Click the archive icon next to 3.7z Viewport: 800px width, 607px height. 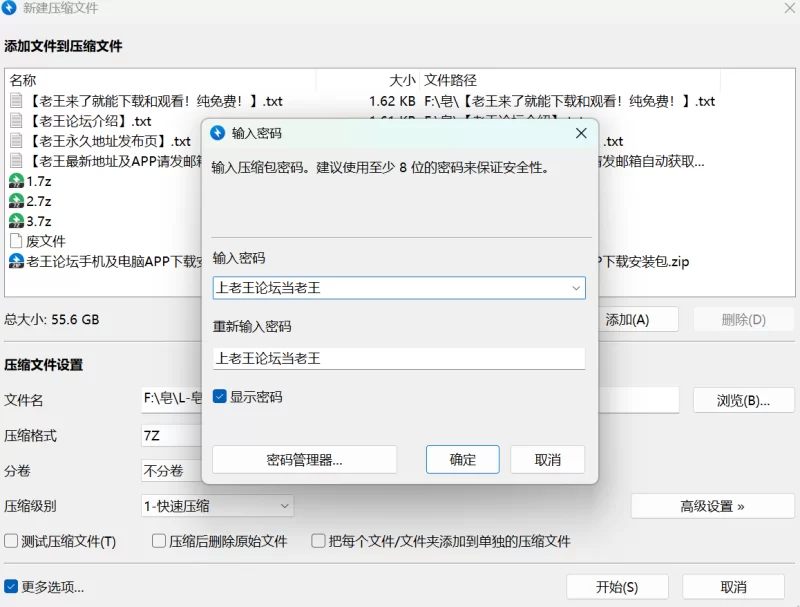coord(16,221)
